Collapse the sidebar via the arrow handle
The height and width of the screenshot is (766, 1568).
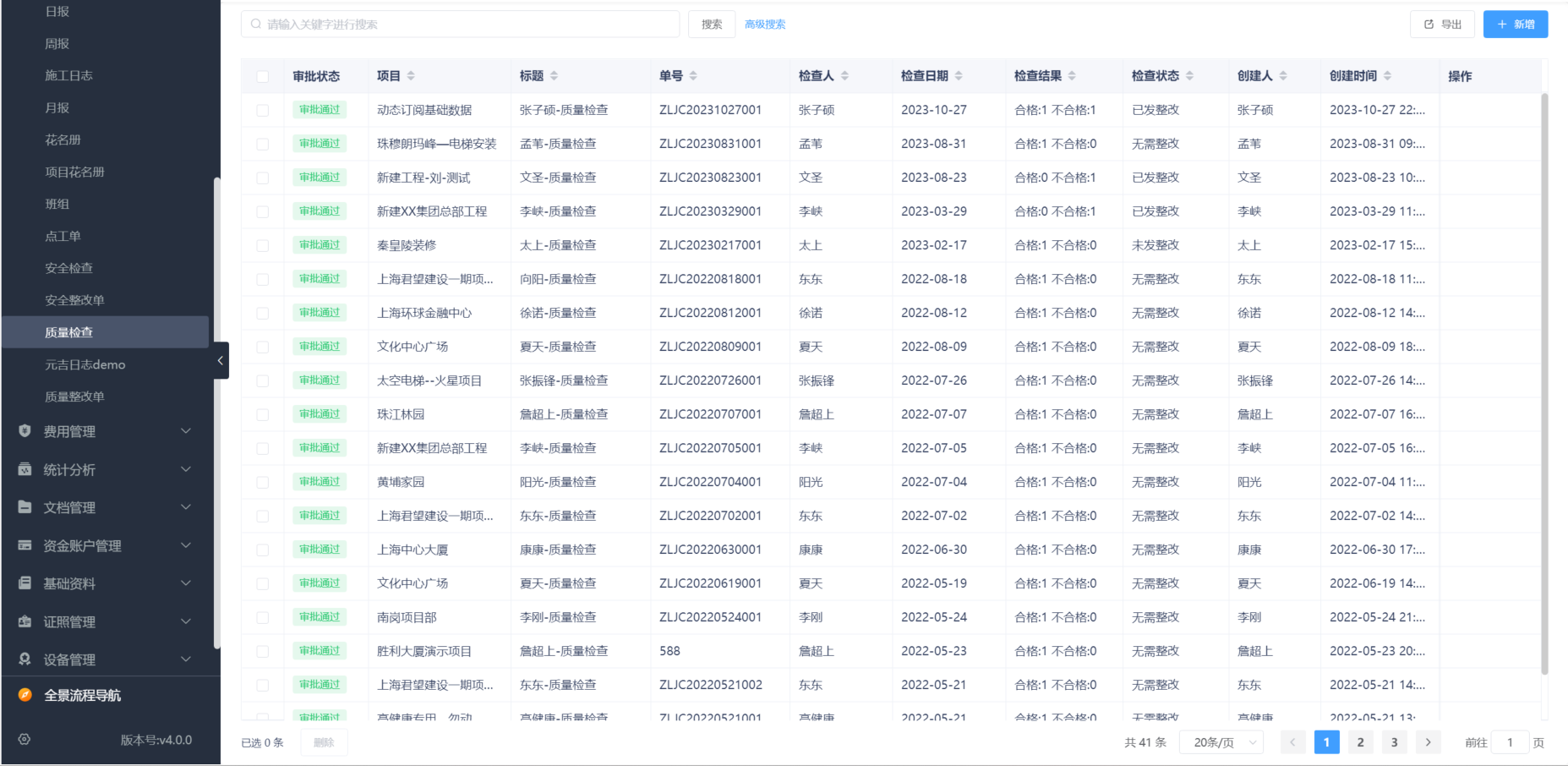pyautogui.click(x=221, y=360)
